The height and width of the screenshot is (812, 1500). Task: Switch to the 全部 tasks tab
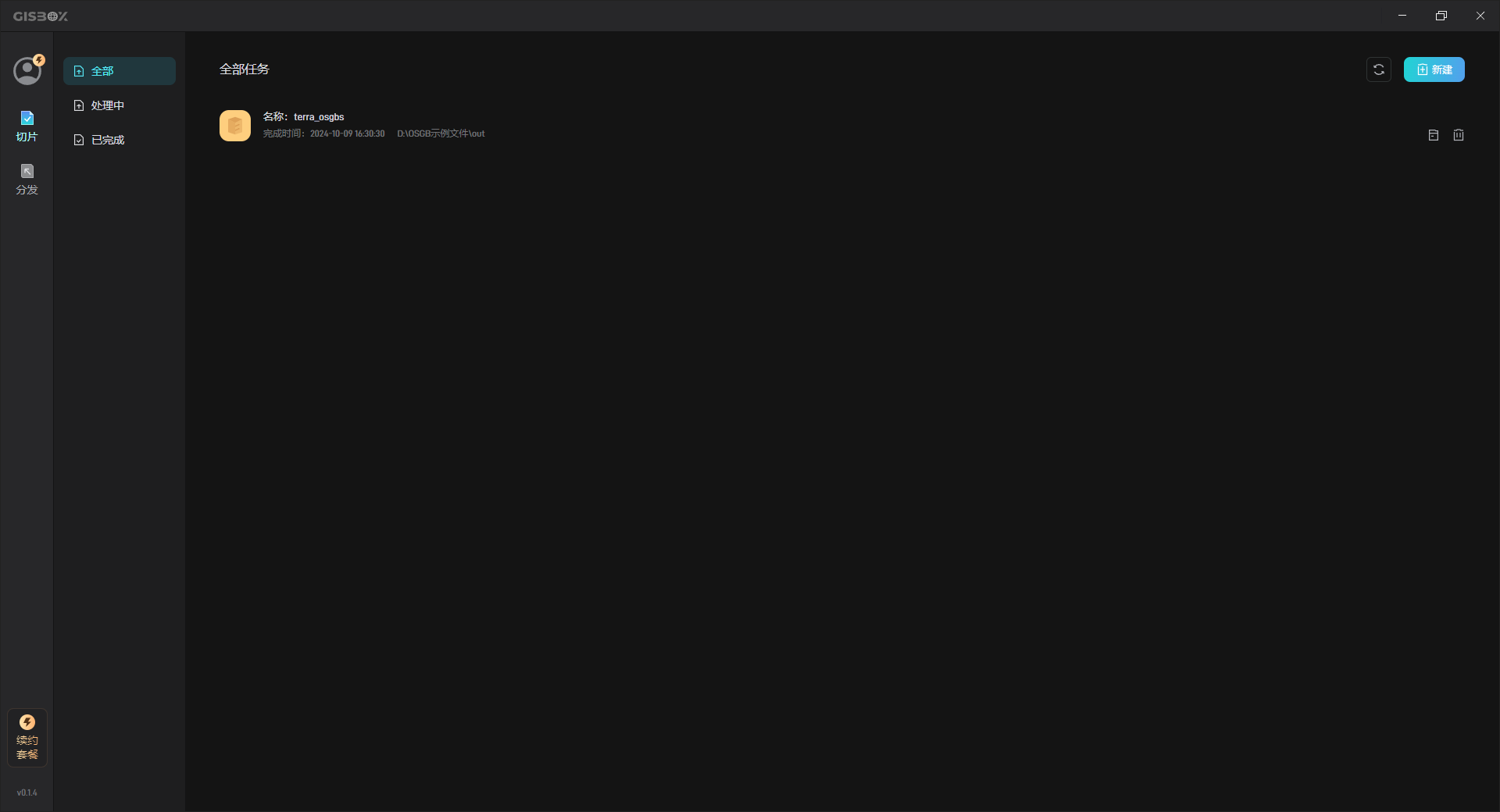120,71
